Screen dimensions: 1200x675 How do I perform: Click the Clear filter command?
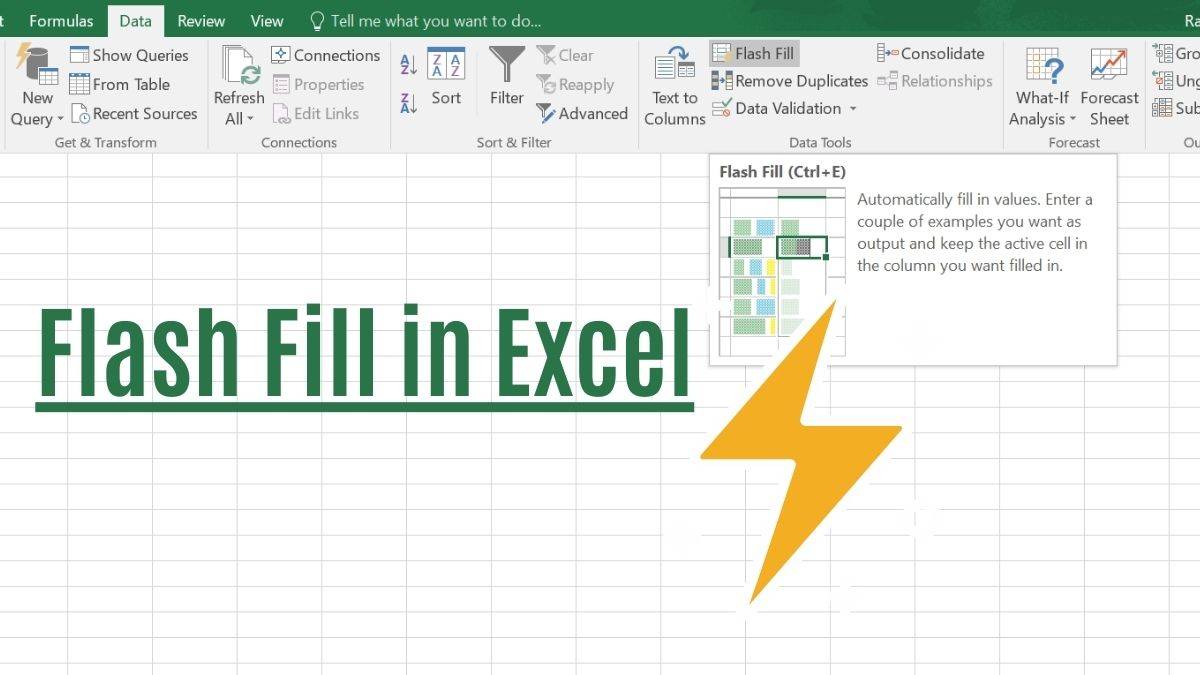[565, 55]
